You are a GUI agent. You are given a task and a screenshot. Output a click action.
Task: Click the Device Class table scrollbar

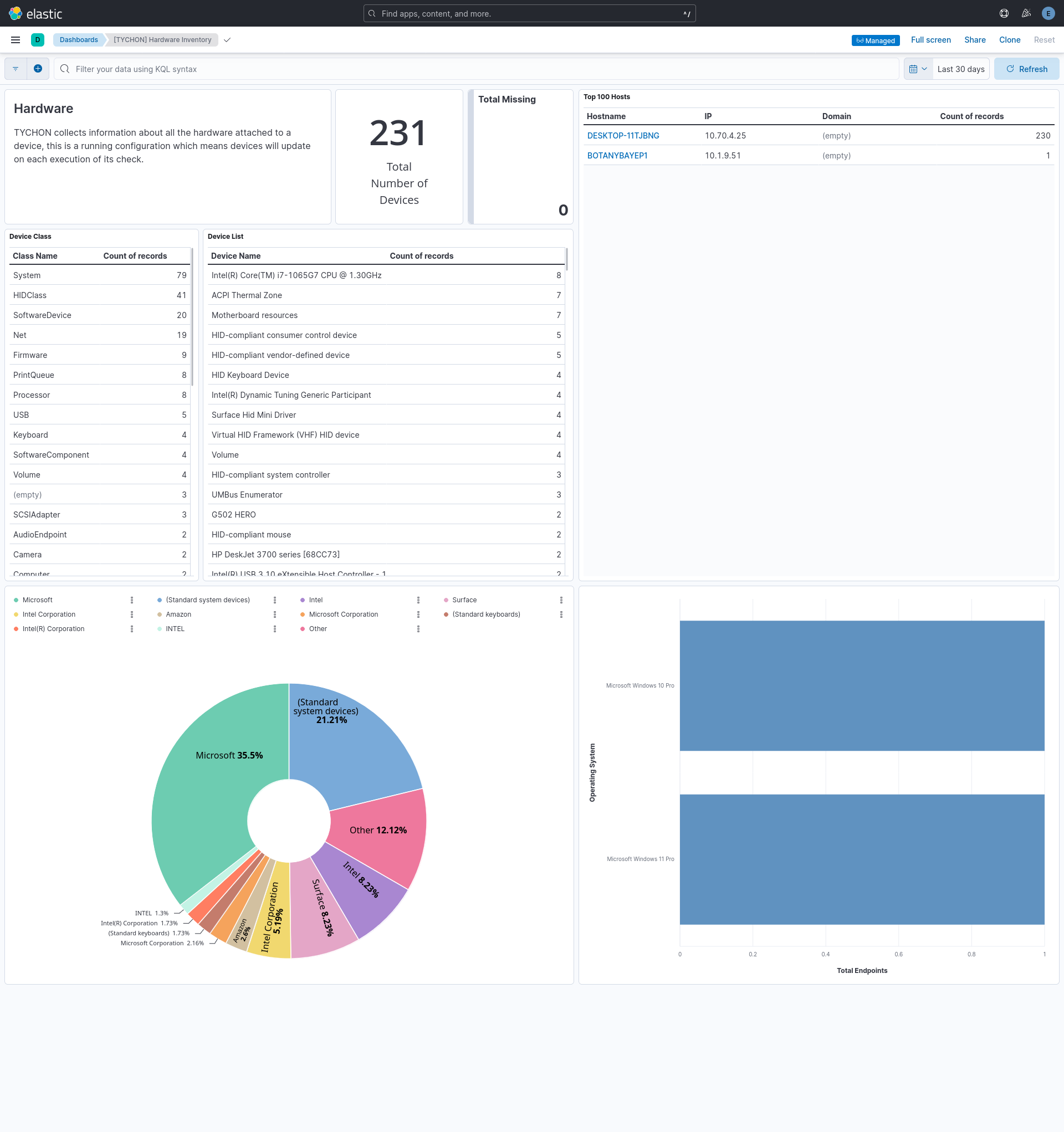pos(192,316)
